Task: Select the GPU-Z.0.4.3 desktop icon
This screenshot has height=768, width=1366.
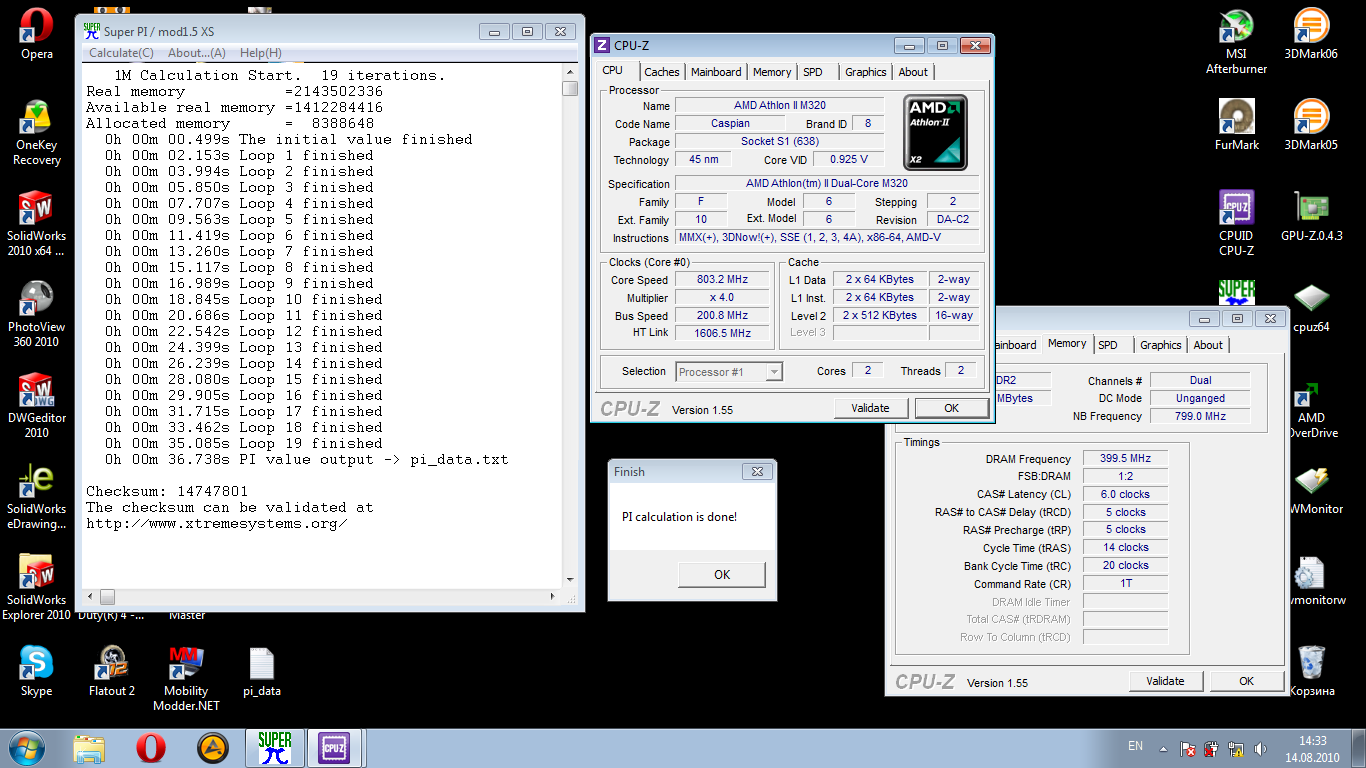Action: point(1311,216)
